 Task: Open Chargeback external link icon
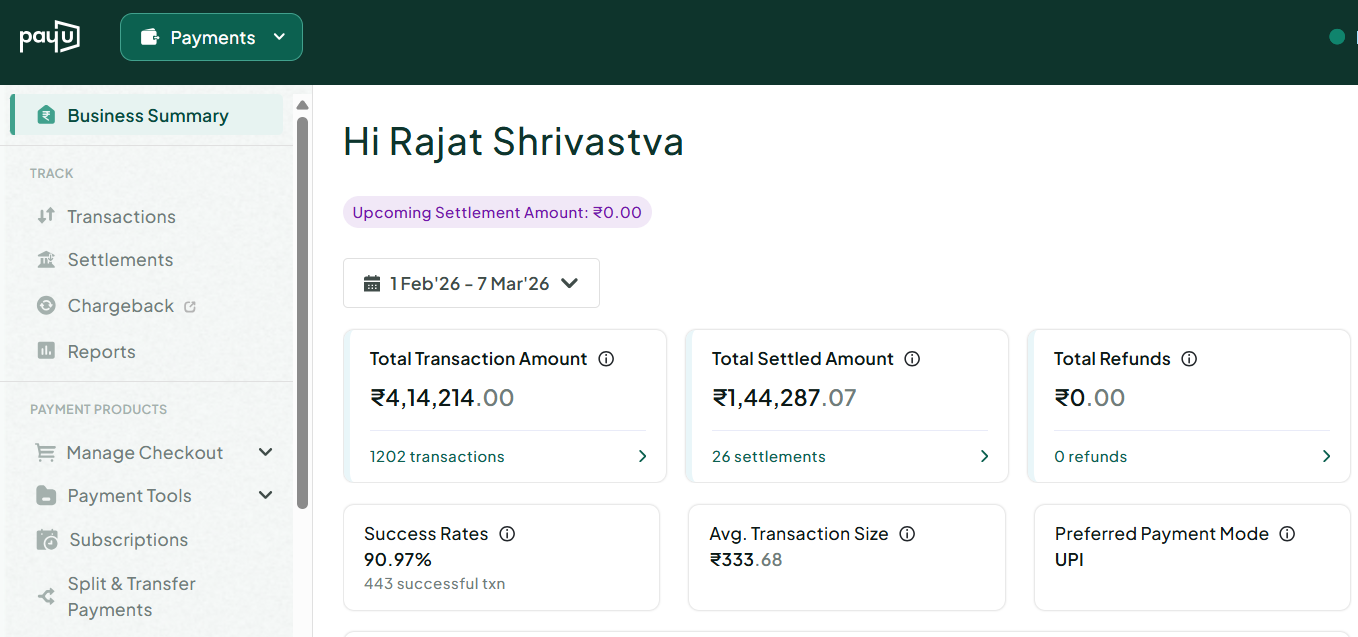[190, 307]
